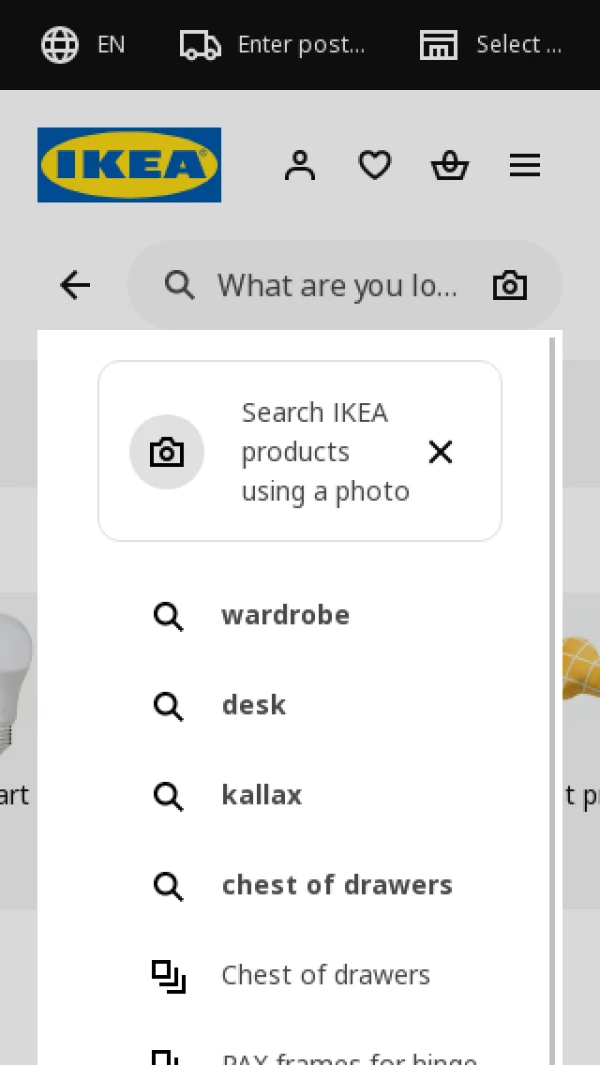Dismiss the photo search suggestion
600x1065 pixels.
click(440, 452)
